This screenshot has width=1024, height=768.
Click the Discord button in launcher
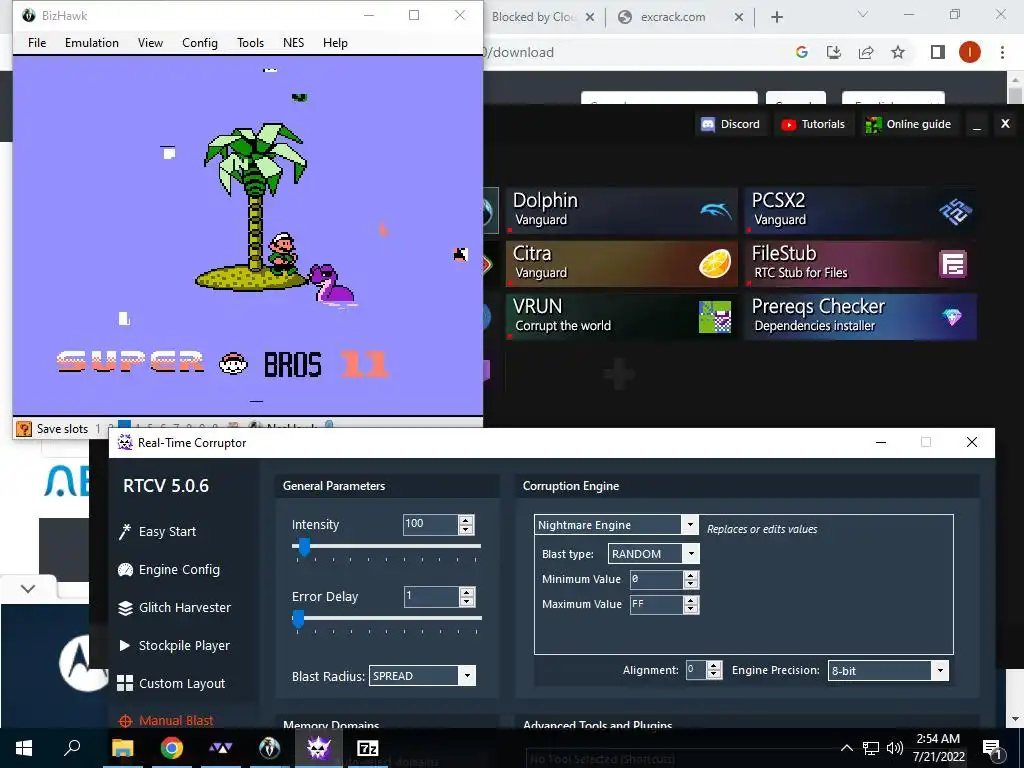tap(731, 124)
